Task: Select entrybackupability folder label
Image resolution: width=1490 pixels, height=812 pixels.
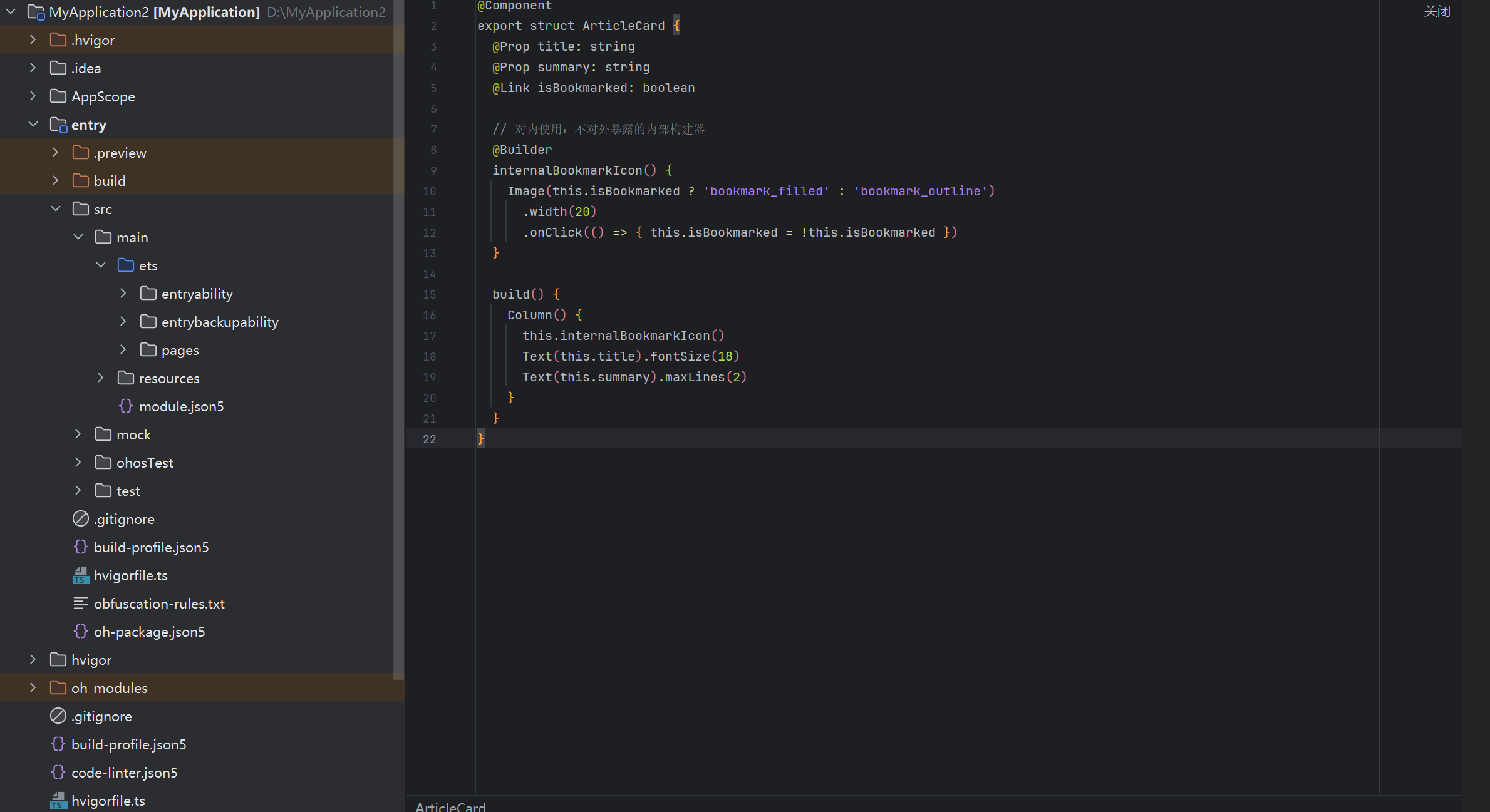Action: [220, 322]
